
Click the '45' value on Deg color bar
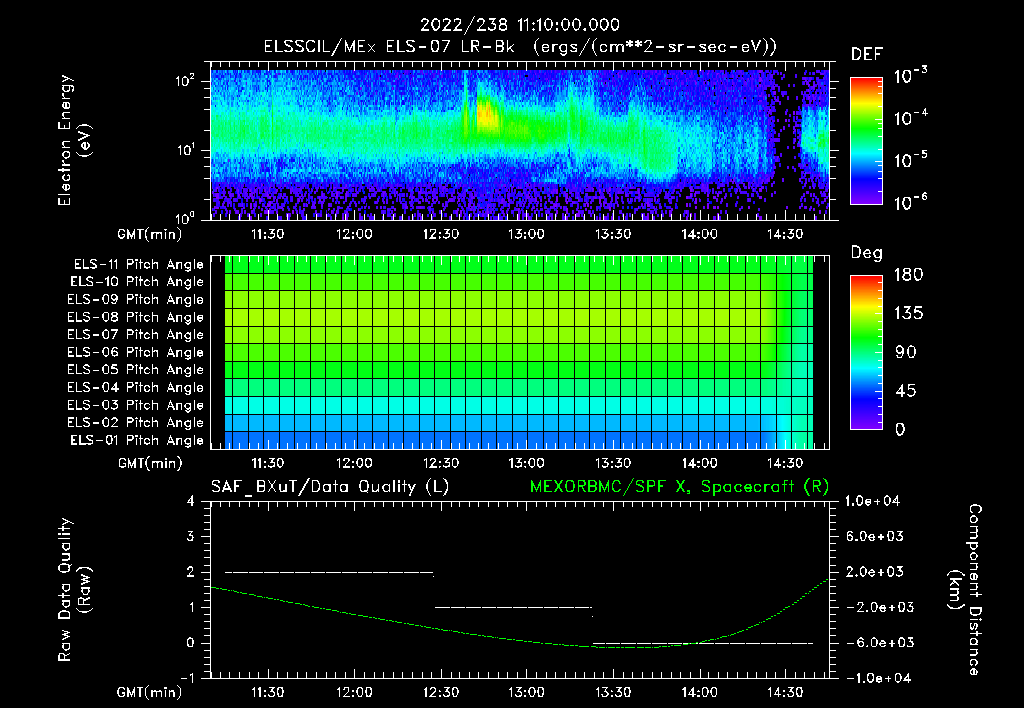pyautogui.click(x=905, y=391)
